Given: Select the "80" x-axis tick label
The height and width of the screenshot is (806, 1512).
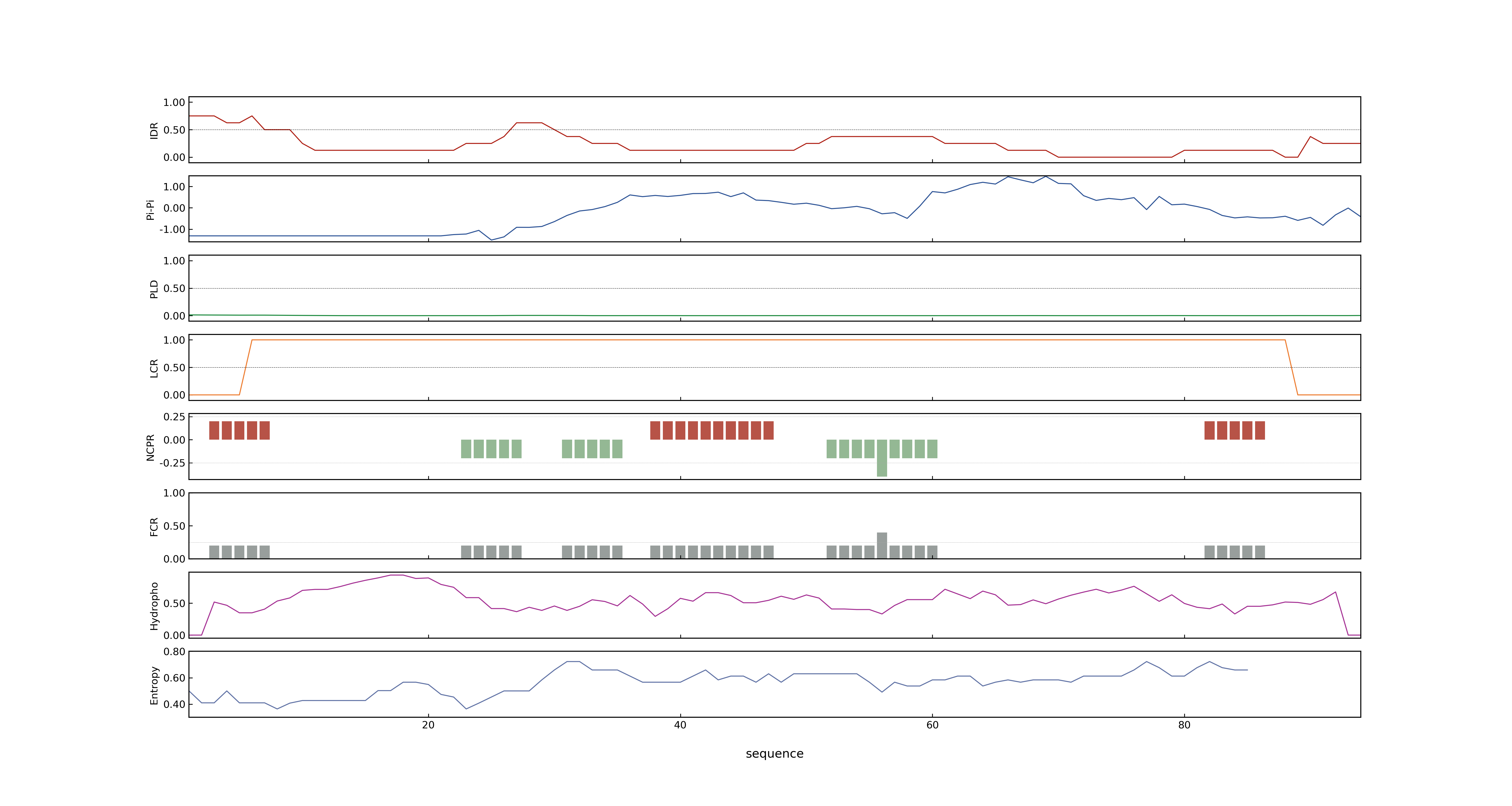Looking at the screenshot, I should 1184,725.
